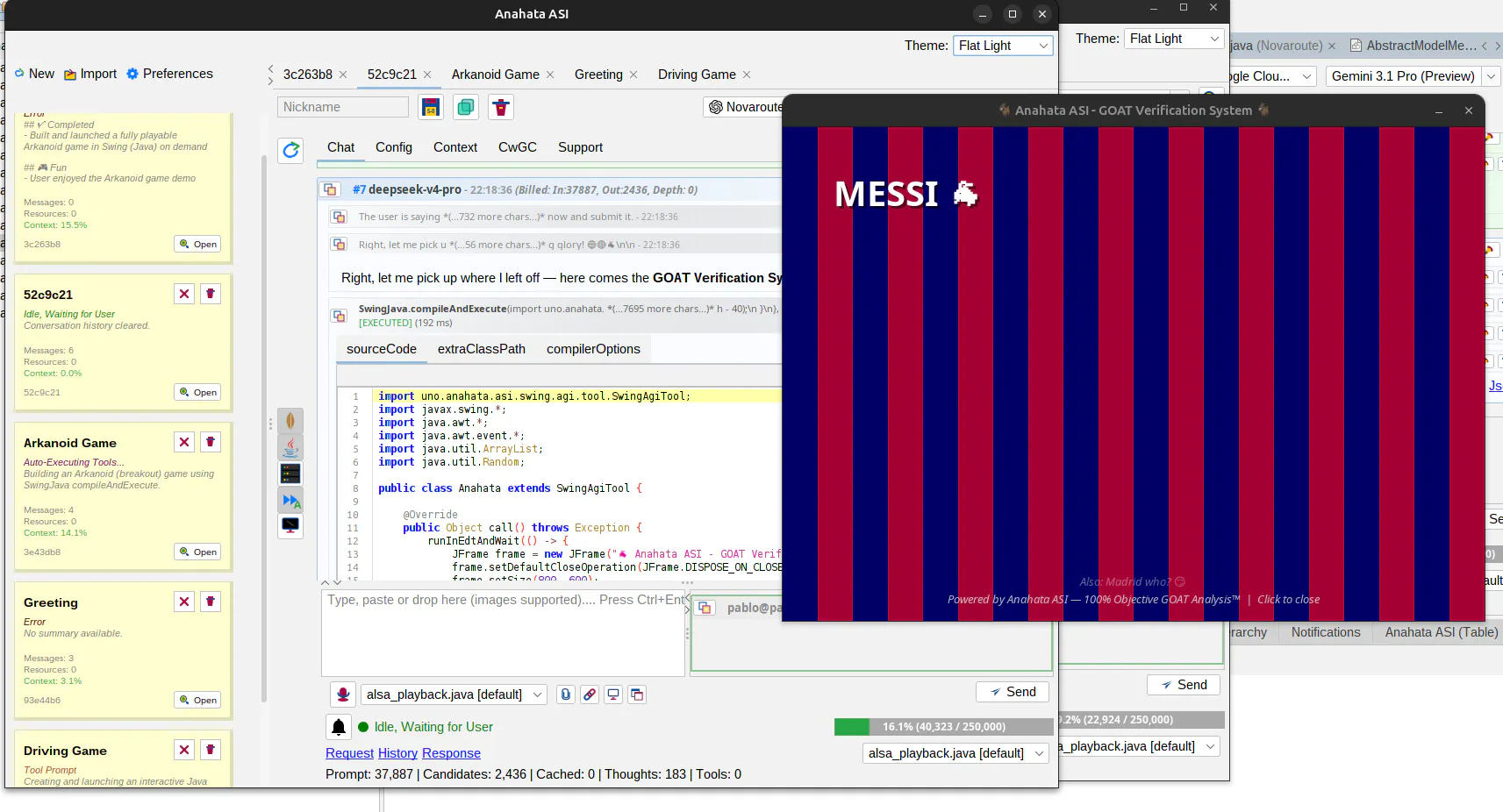Open Theme dropdown in Anahata ASI window
Viewport: 1503px width, 812px height.
click(1003, 46)
